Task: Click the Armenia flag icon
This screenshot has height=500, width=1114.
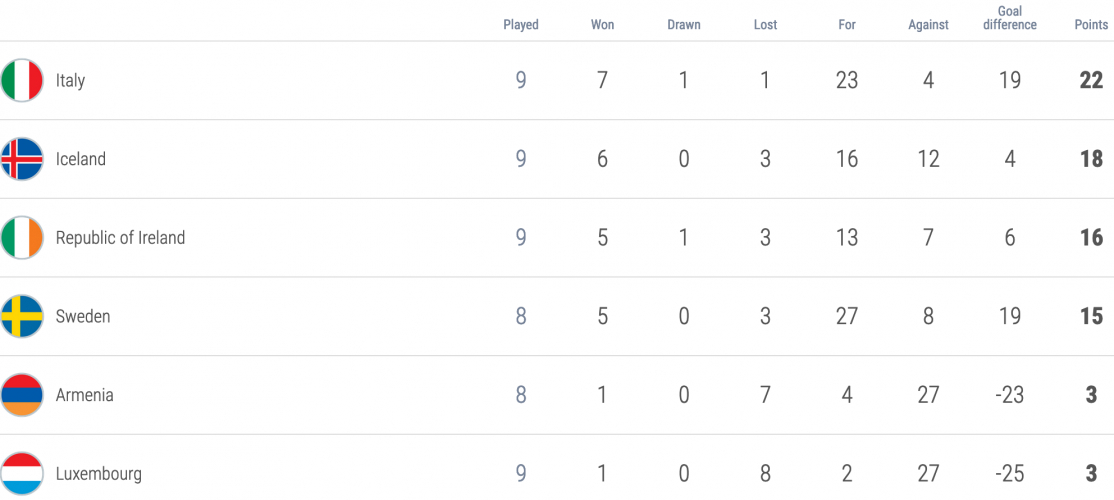Action: click(22, 395)
